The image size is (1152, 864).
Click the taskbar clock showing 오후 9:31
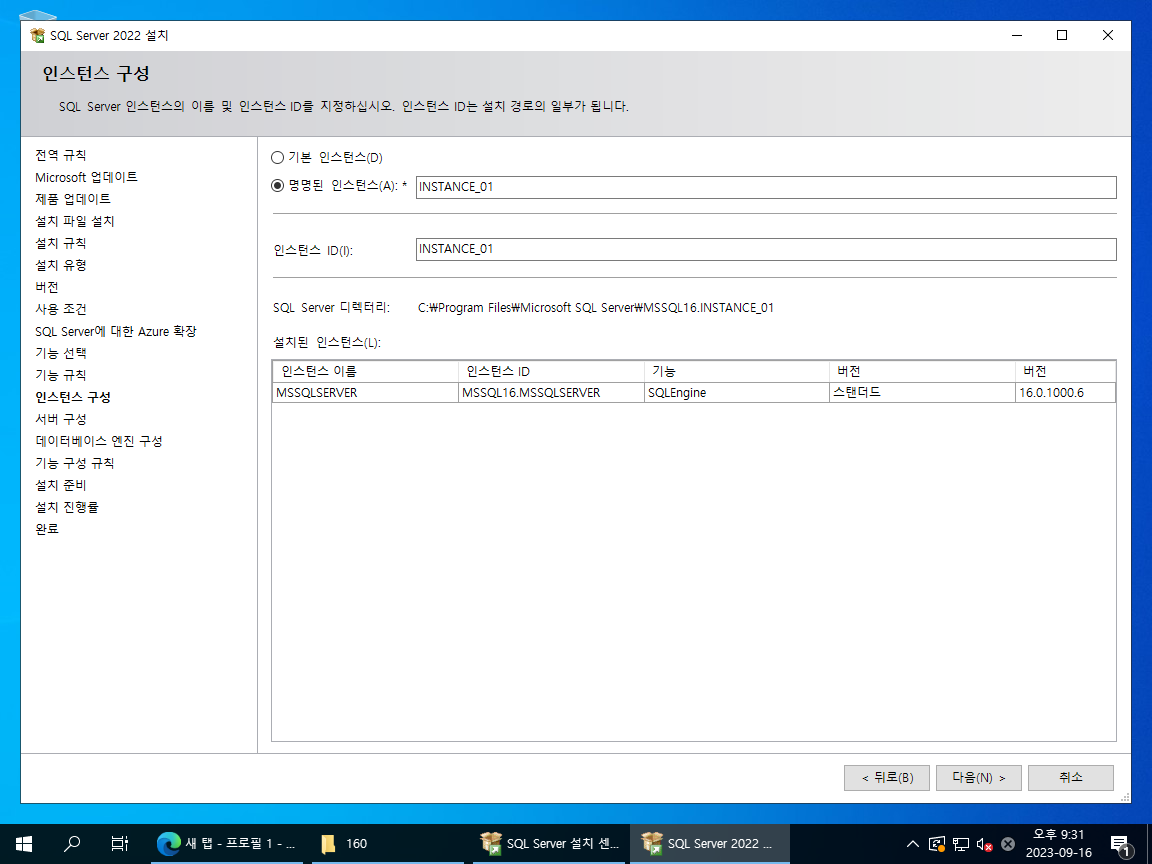(x=1059, y=843)
